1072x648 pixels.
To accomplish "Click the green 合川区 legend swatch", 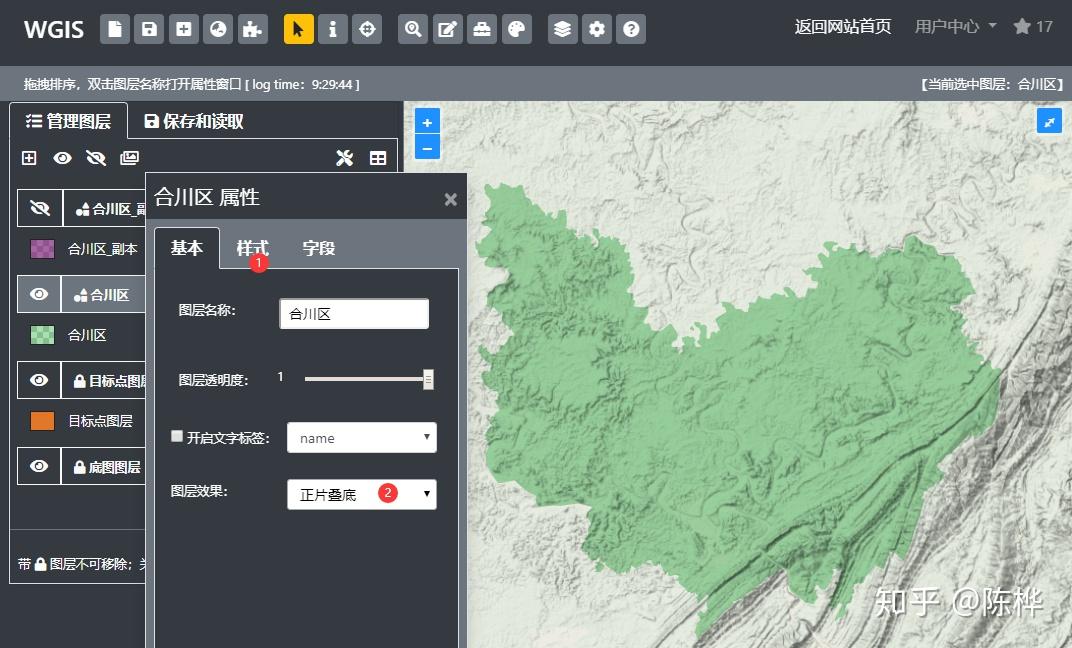I will click(42, 335).
